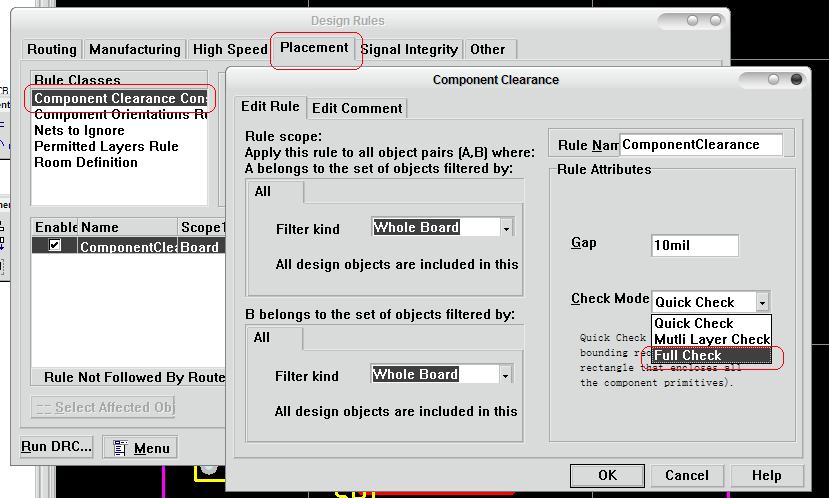Open the Manufacturing tab
This screenshot has width=829, height=498.
click(135, 49)
